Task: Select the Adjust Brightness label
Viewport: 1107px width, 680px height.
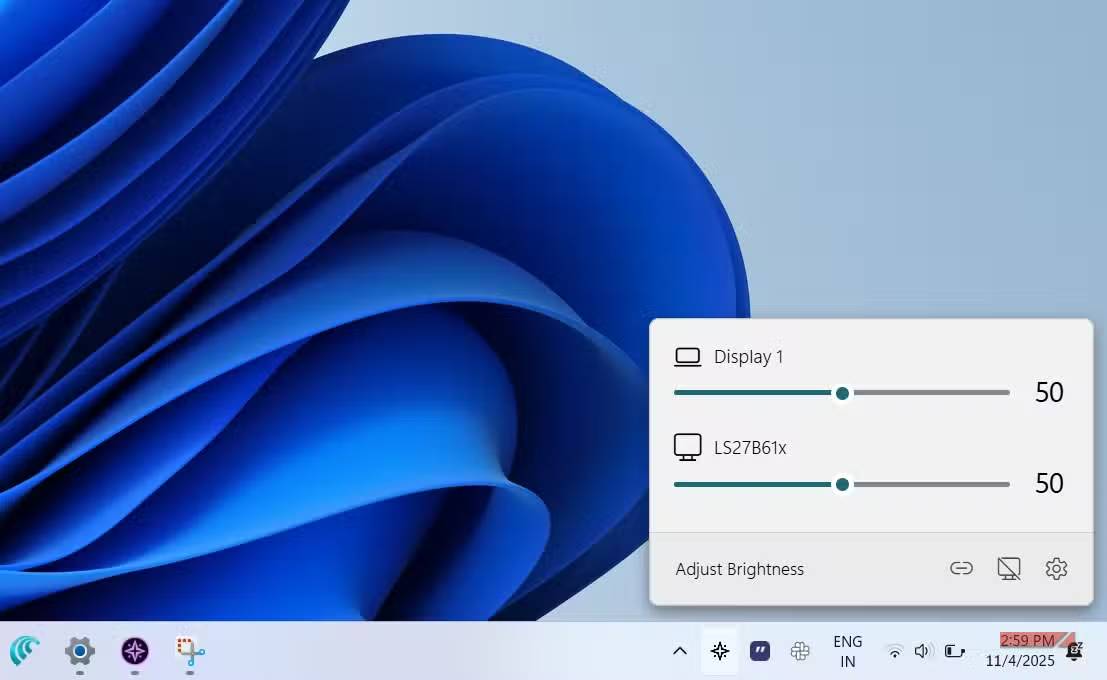Action: tap(740, 568)
